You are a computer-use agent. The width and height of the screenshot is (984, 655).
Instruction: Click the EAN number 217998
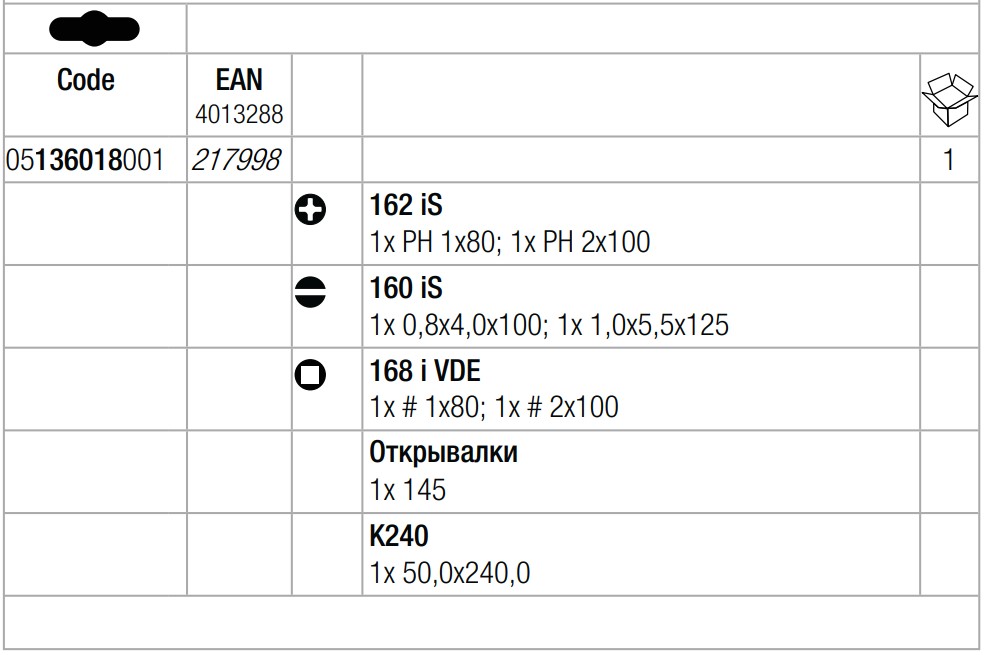(236, 160)
